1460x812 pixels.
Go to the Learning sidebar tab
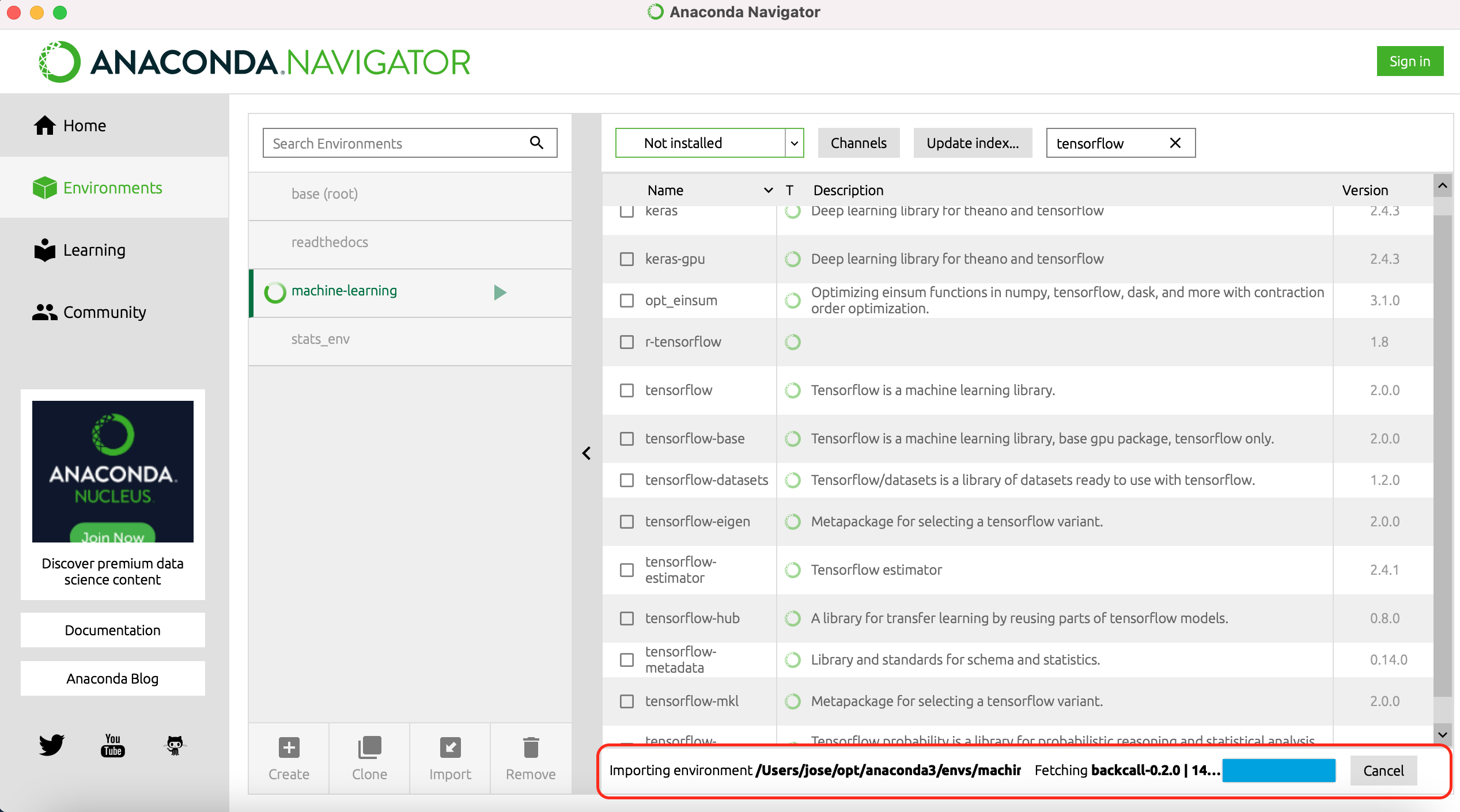click(x=114, y=250)
